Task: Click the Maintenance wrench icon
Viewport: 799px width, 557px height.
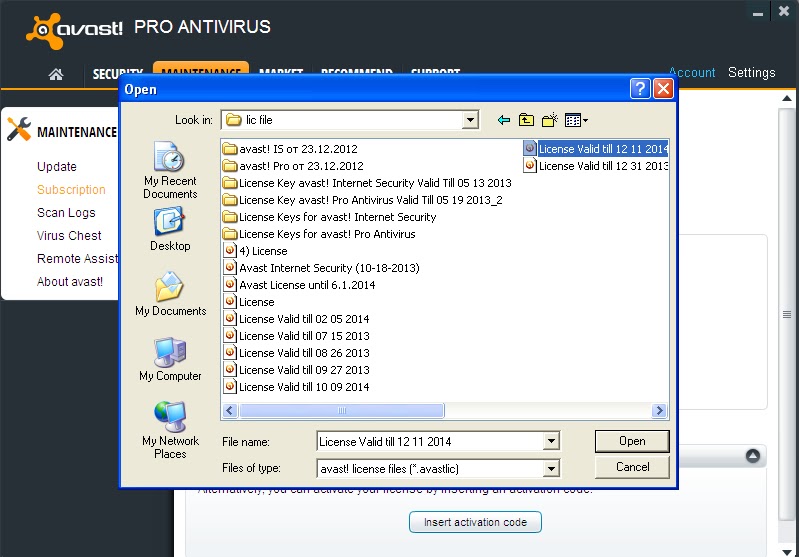Action: pos(19,129)
